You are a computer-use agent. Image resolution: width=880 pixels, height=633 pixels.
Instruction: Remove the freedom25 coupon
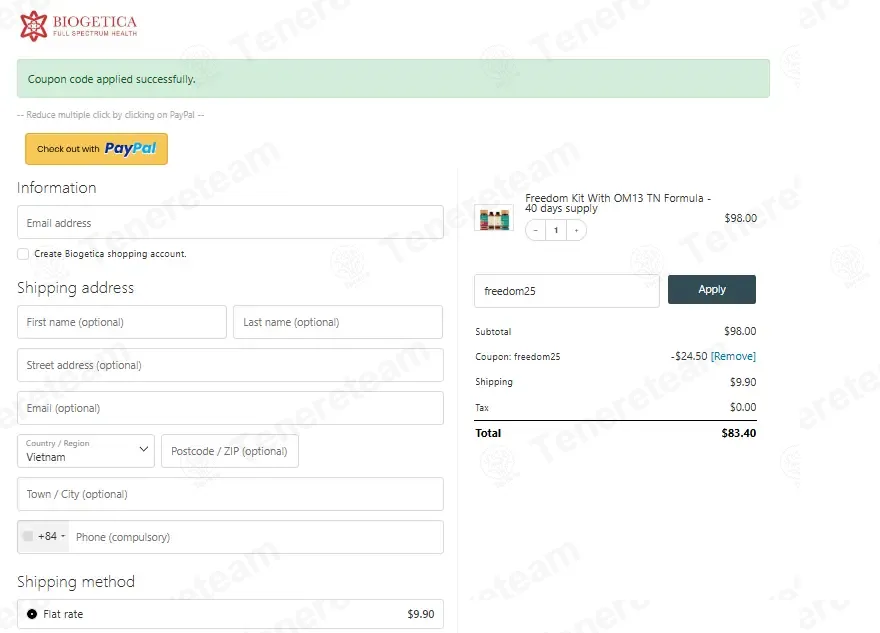pyautogui.click(x=733, y=356)
